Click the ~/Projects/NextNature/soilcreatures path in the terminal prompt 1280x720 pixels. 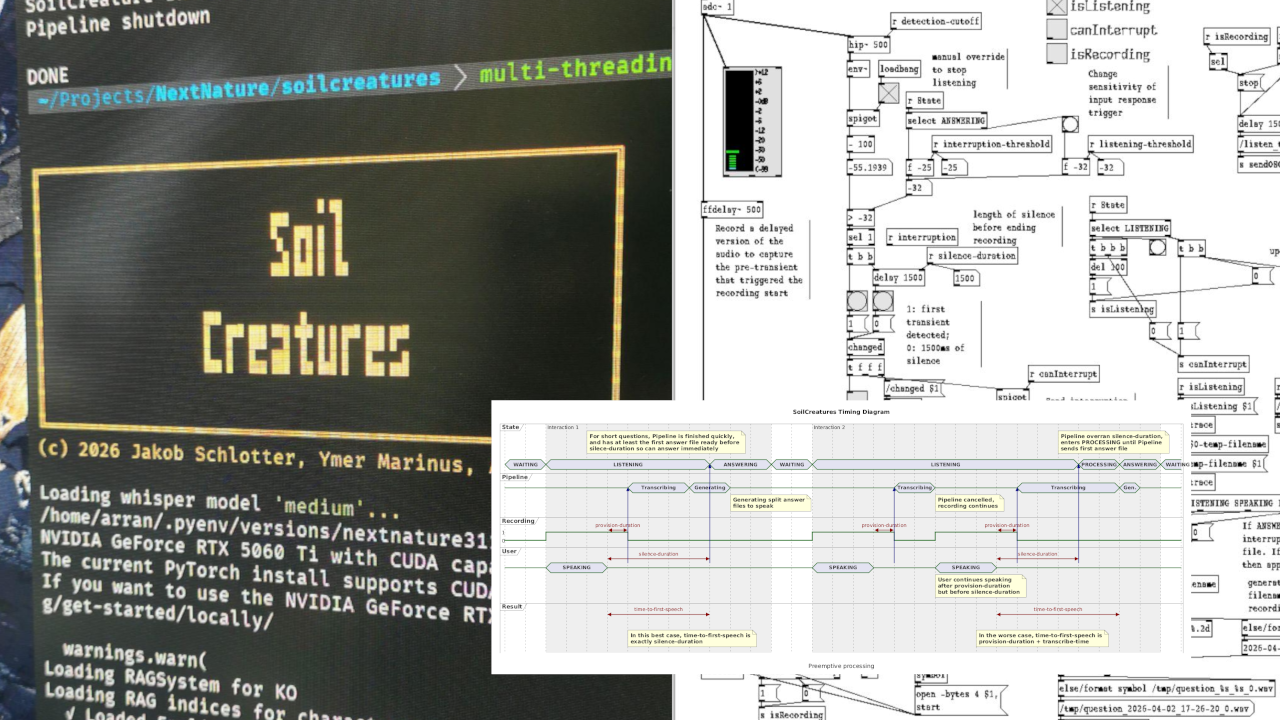238,90
